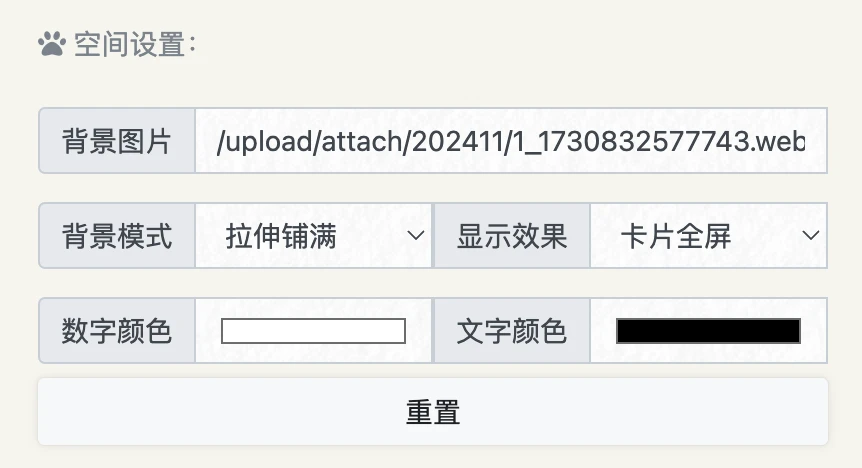862x468 pixels.
Task: Open the 拉伸铺满 background mode dropdown
Action: click(313, 236)
